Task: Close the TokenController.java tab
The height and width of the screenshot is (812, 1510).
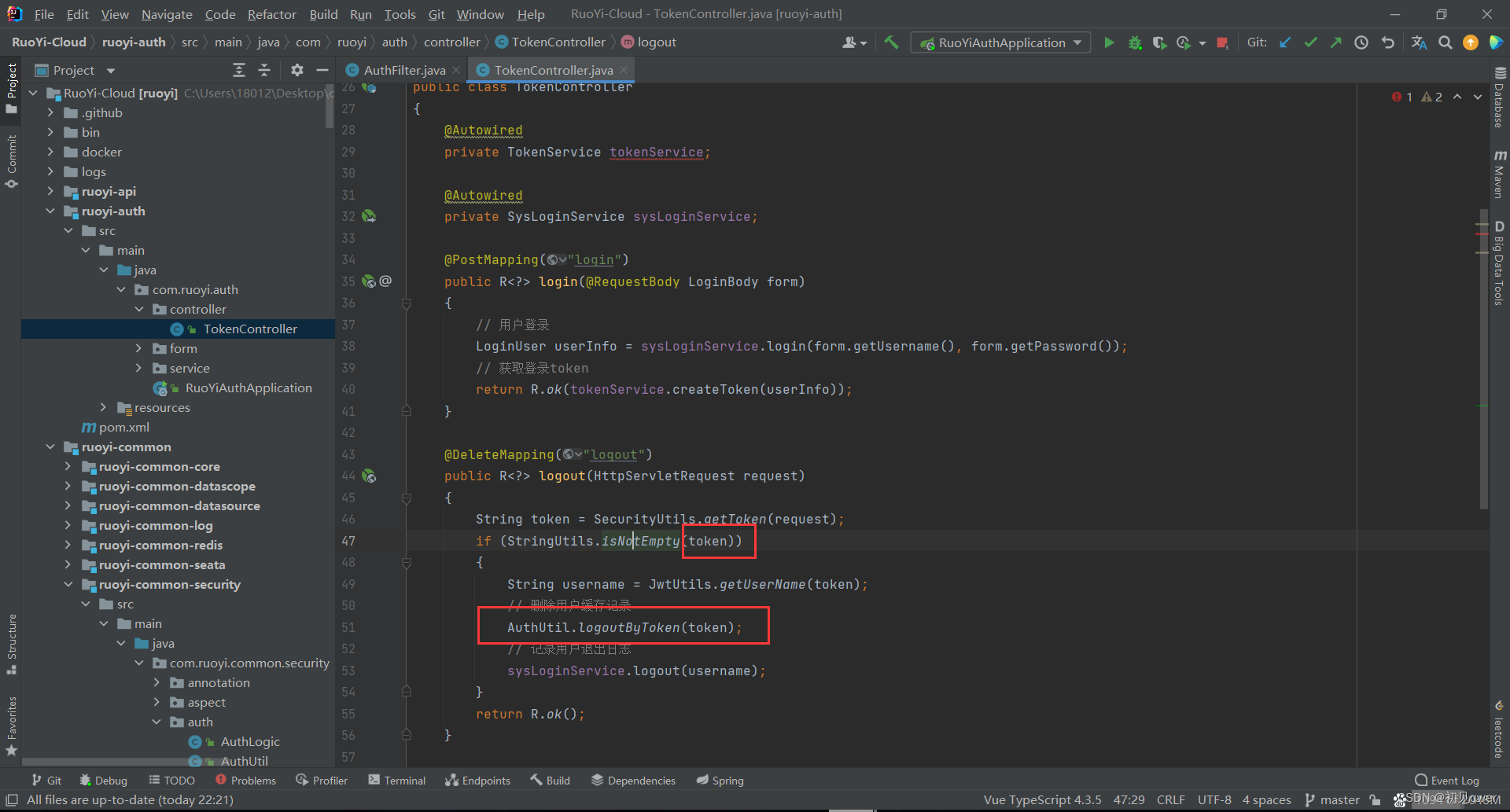Action: (x=624, y=70)
